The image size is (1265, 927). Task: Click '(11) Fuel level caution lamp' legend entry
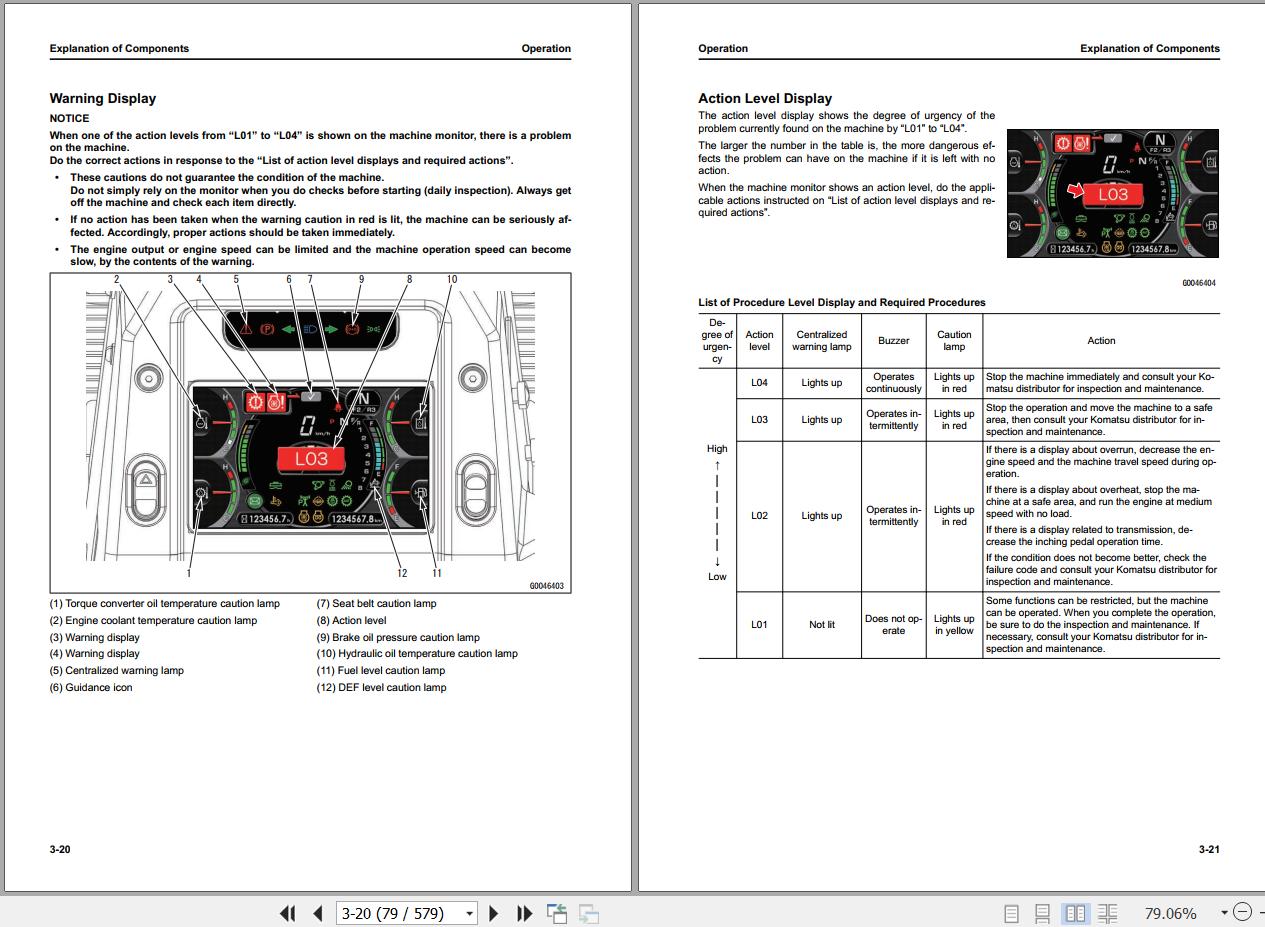381,670
